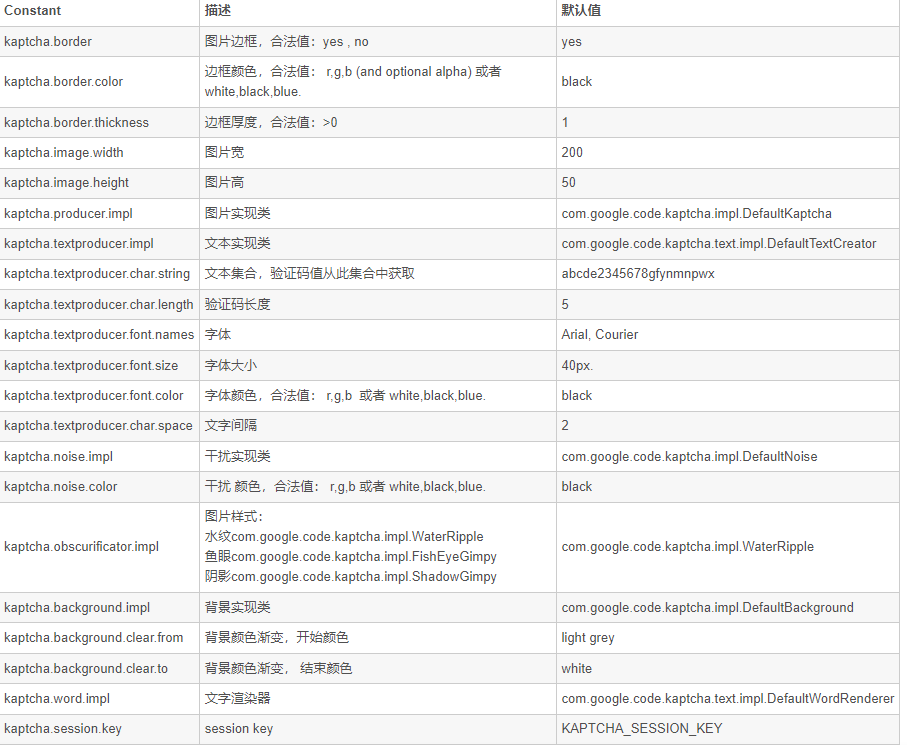Click the default value 'light grey'
907x745 pixels.
tap(588, 637)
